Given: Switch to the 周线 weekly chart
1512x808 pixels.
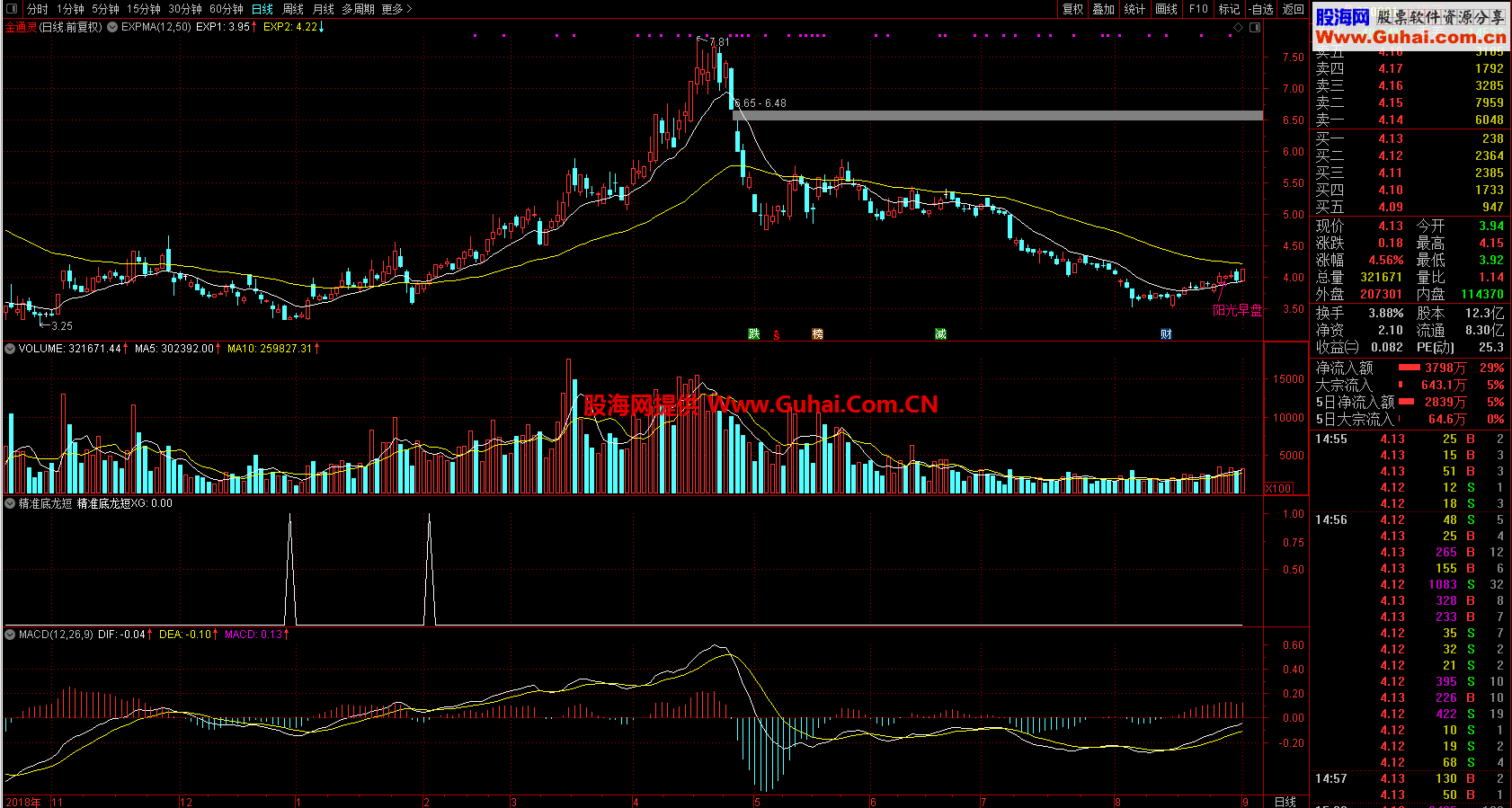Looking at the screenshot, I should tap(293, 9).
